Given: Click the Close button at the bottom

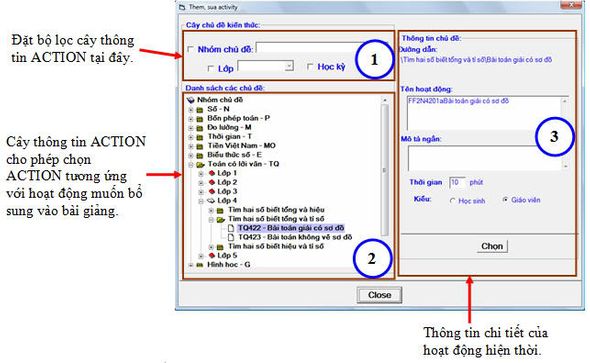Looking at the screenshot, I should pyautogui.click(x=379, y=295).
